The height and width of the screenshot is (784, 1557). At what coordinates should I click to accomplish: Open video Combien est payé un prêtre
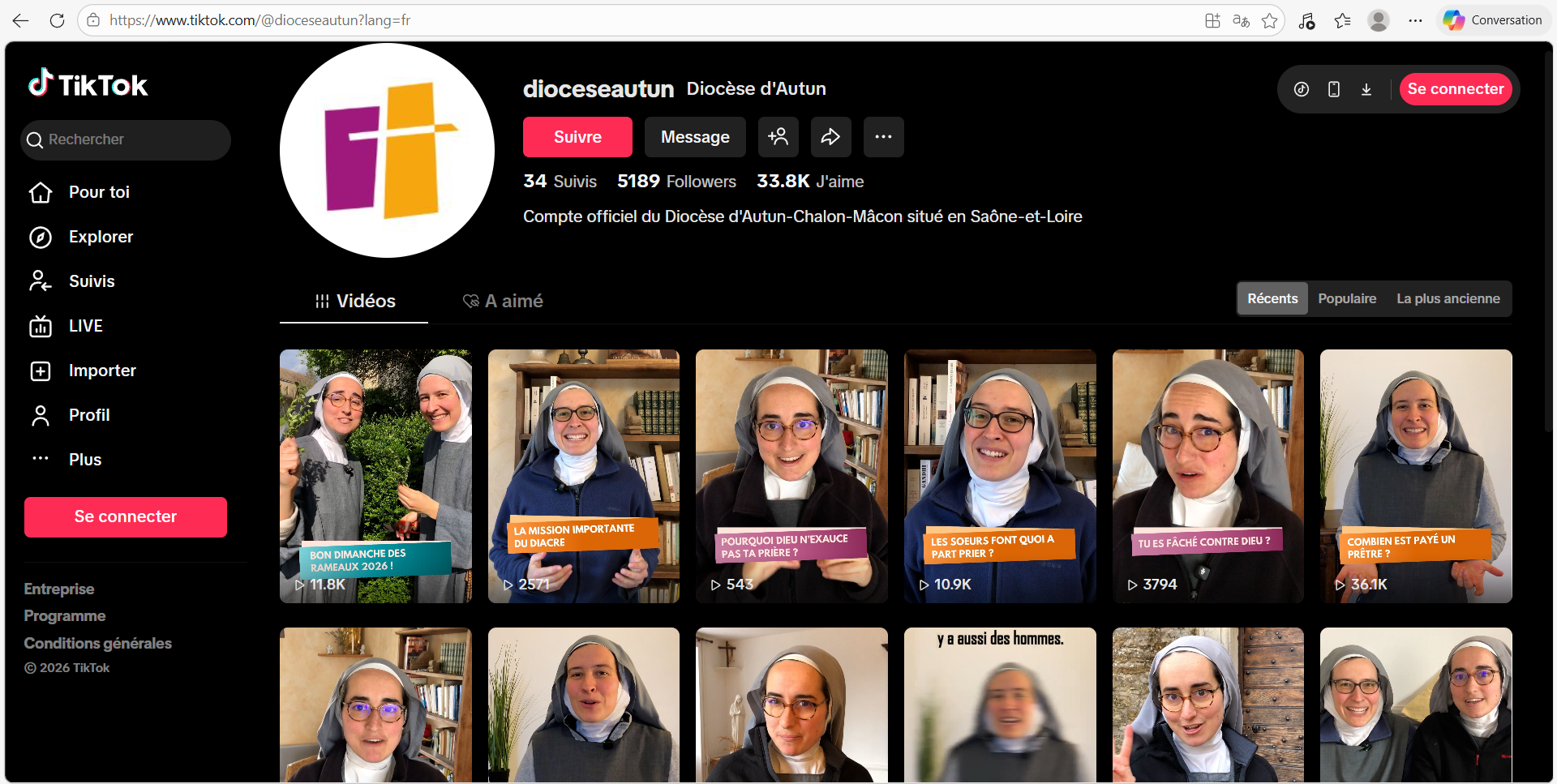[1416, 476]
